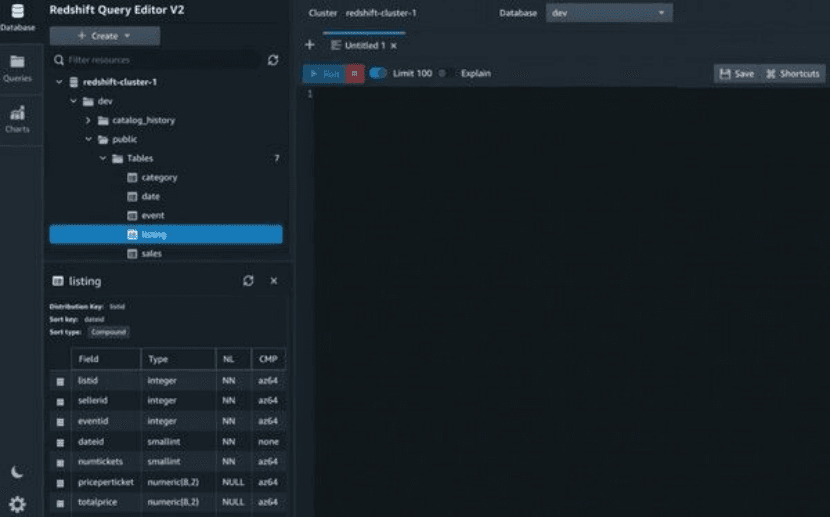The width and height of the screenshot is (830, 518).
Task: Select the date table
Action: (x=150, y=196)
